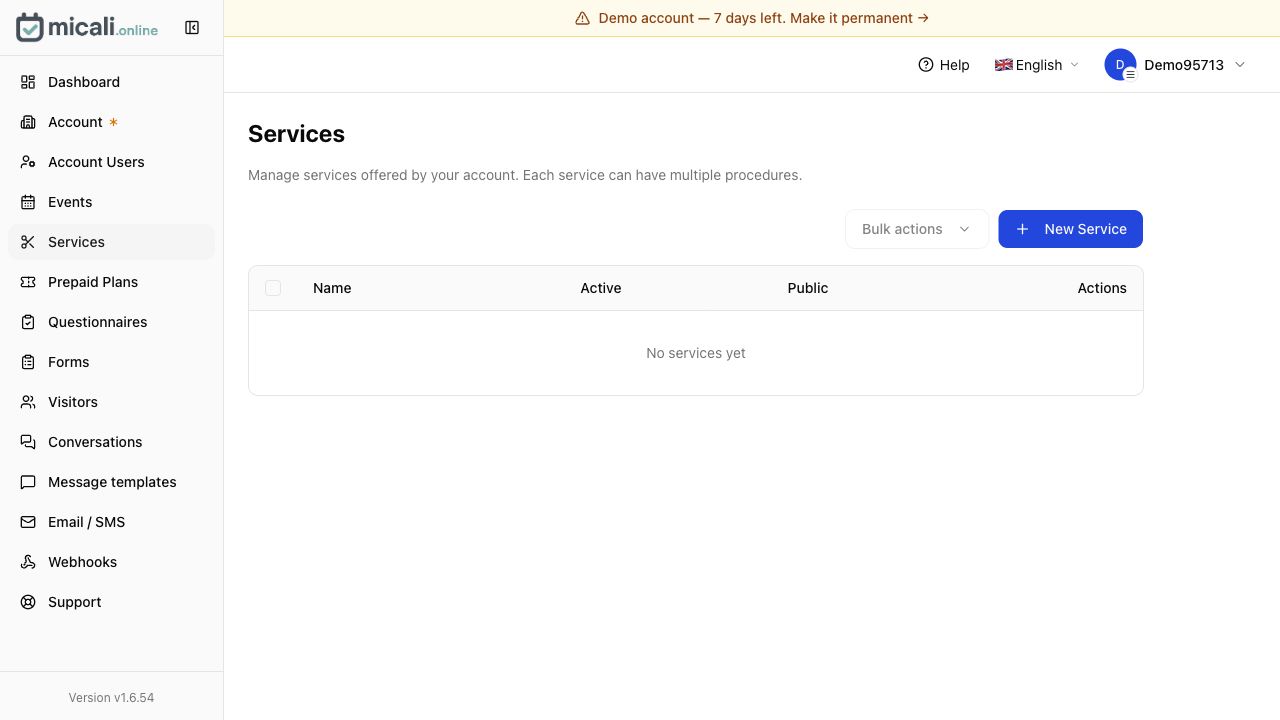
Task: Click the plus icon on New Service
Action: point(1022,229)
